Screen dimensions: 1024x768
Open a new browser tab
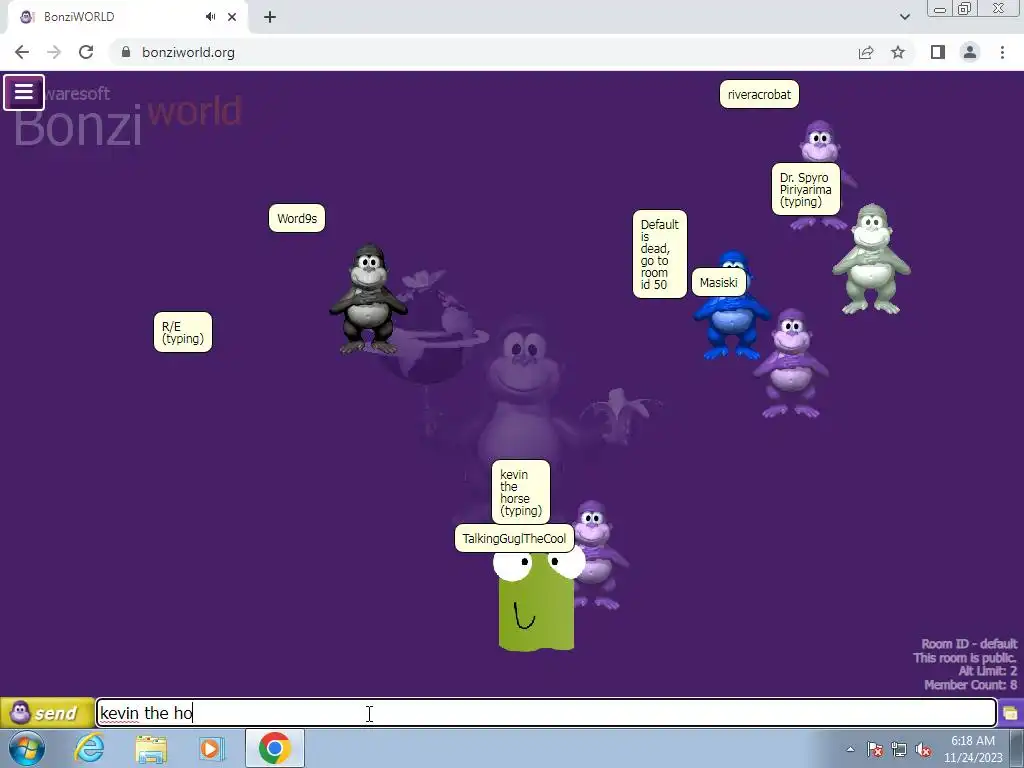[x=270, y=17]
